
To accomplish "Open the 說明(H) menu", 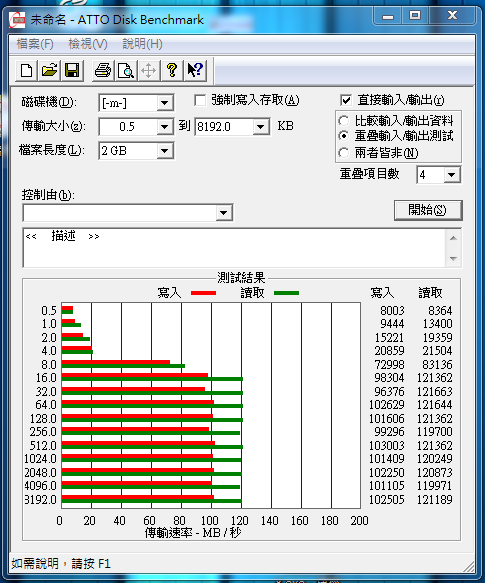I will tap(142, 44).
